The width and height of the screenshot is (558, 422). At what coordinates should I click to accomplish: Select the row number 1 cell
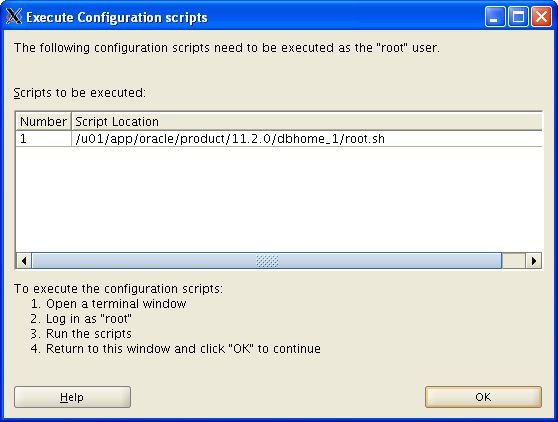click(x=43, y=139)
